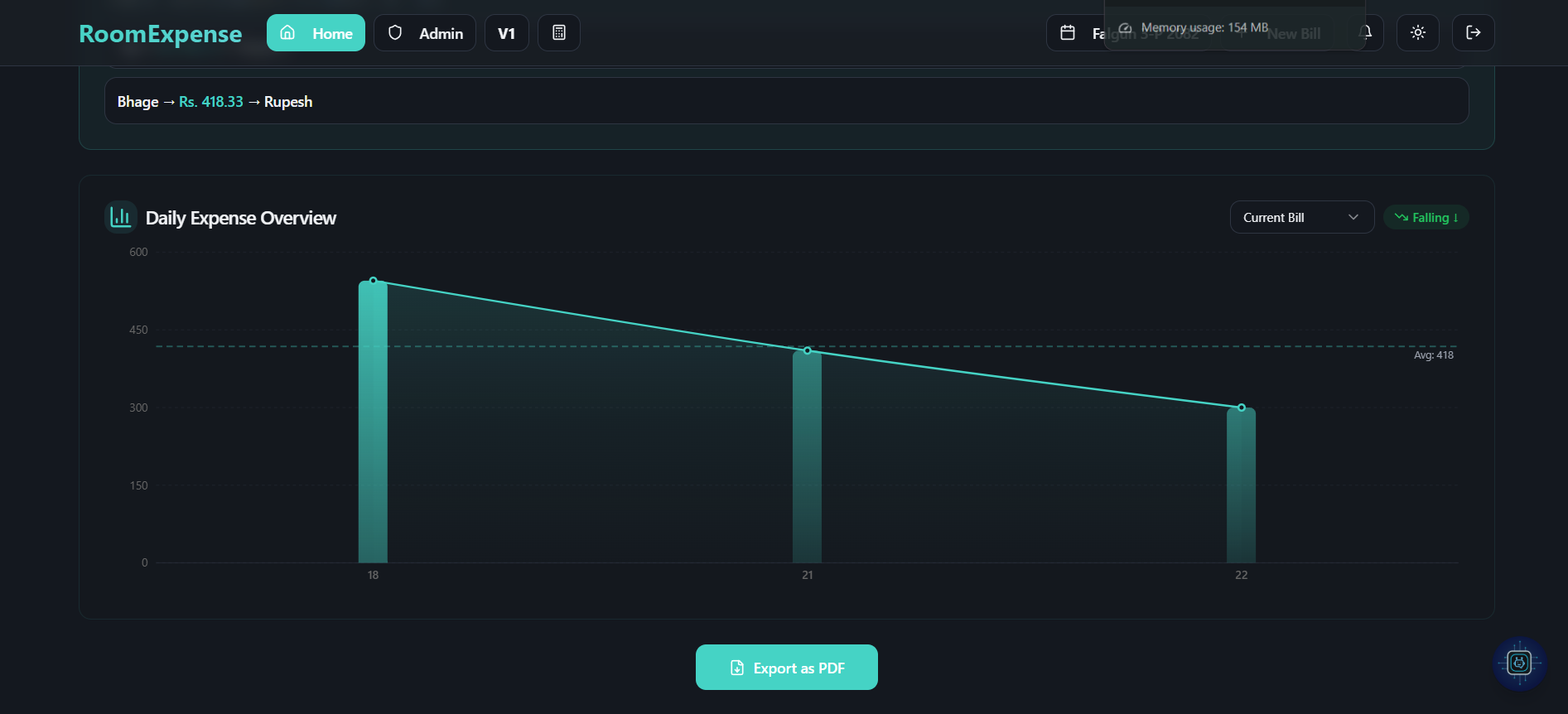Go to the Admin page

425,33
